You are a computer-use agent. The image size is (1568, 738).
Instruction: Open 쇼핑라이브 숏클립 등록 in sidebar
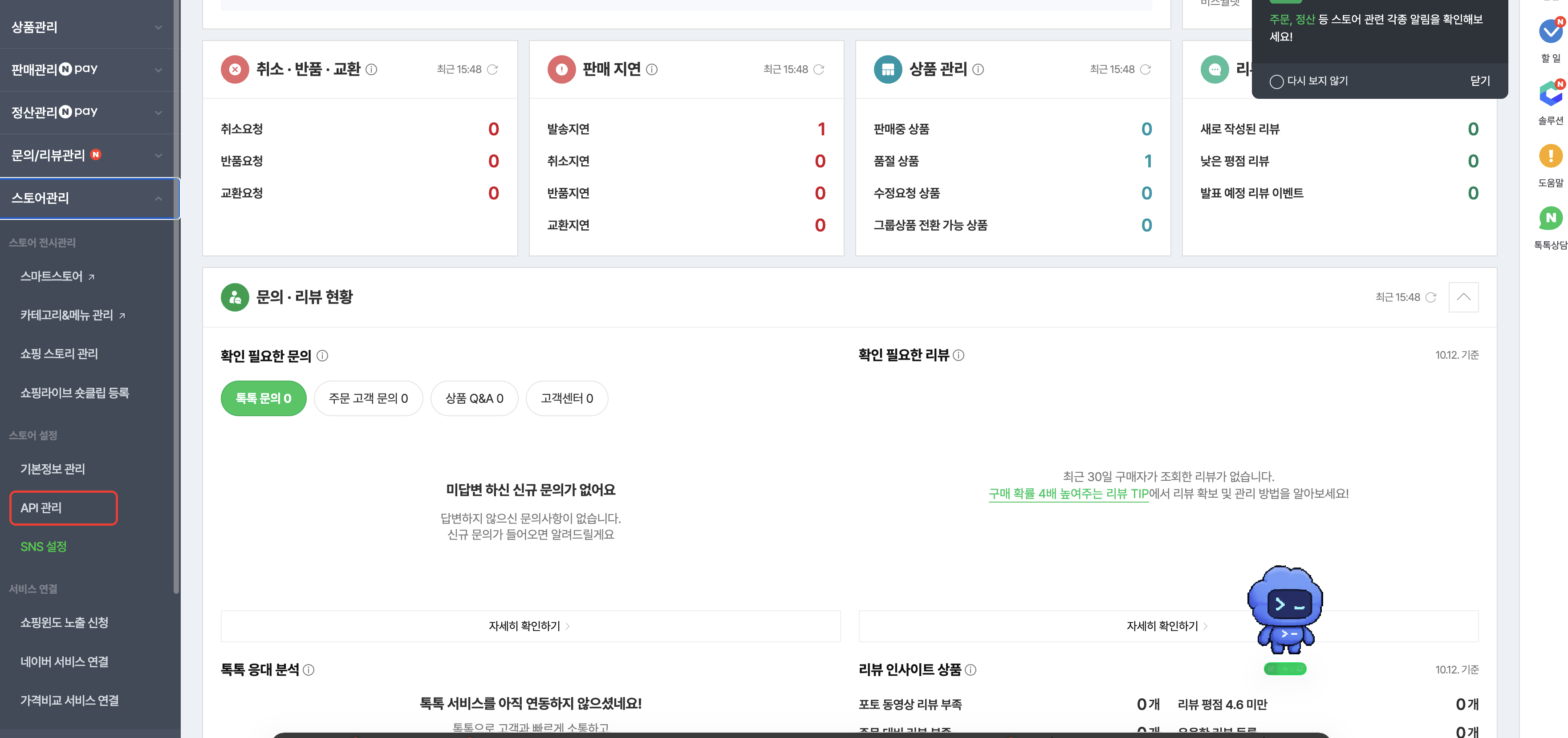pyautogui.click(x=74, y=393)
